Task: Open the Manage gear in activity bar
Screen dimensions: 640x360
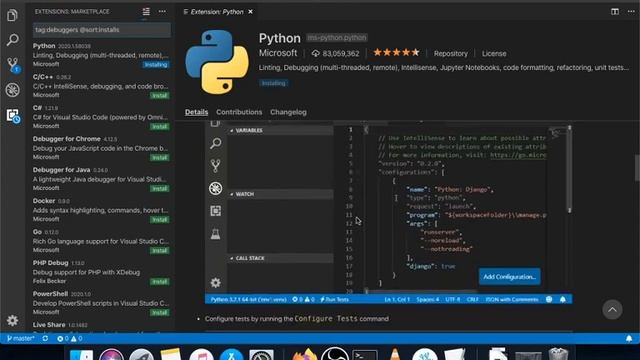Action: (x=12, y=320)
